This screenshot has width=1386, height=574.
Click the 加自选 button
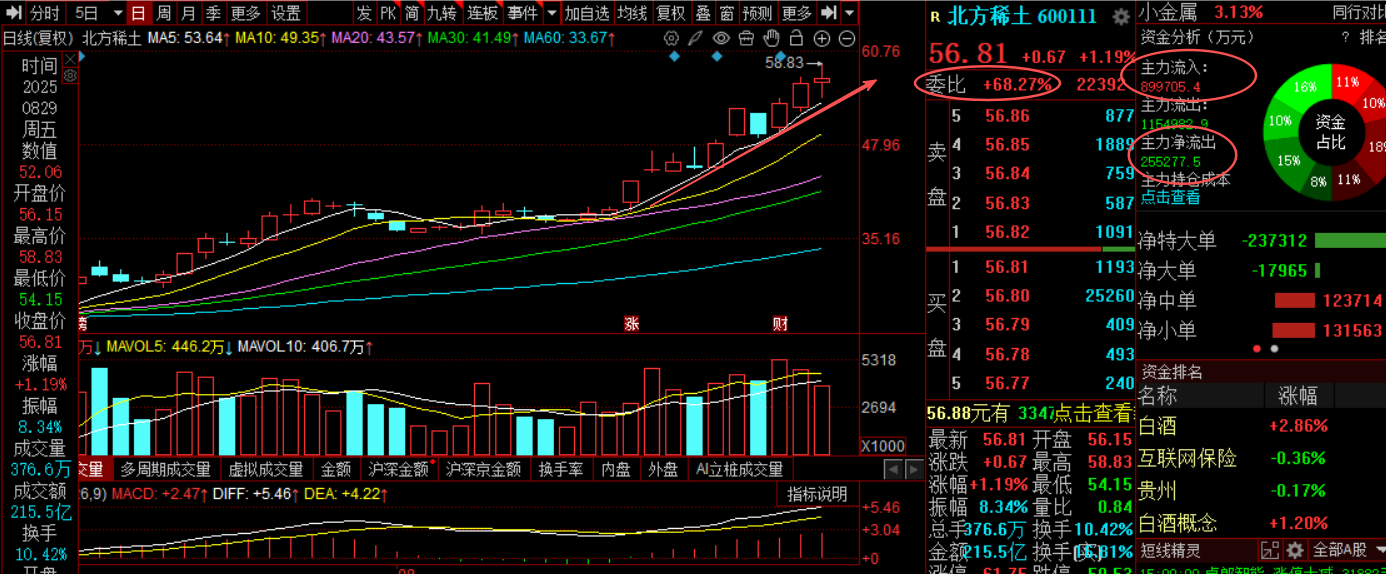[x=586, y=13]
